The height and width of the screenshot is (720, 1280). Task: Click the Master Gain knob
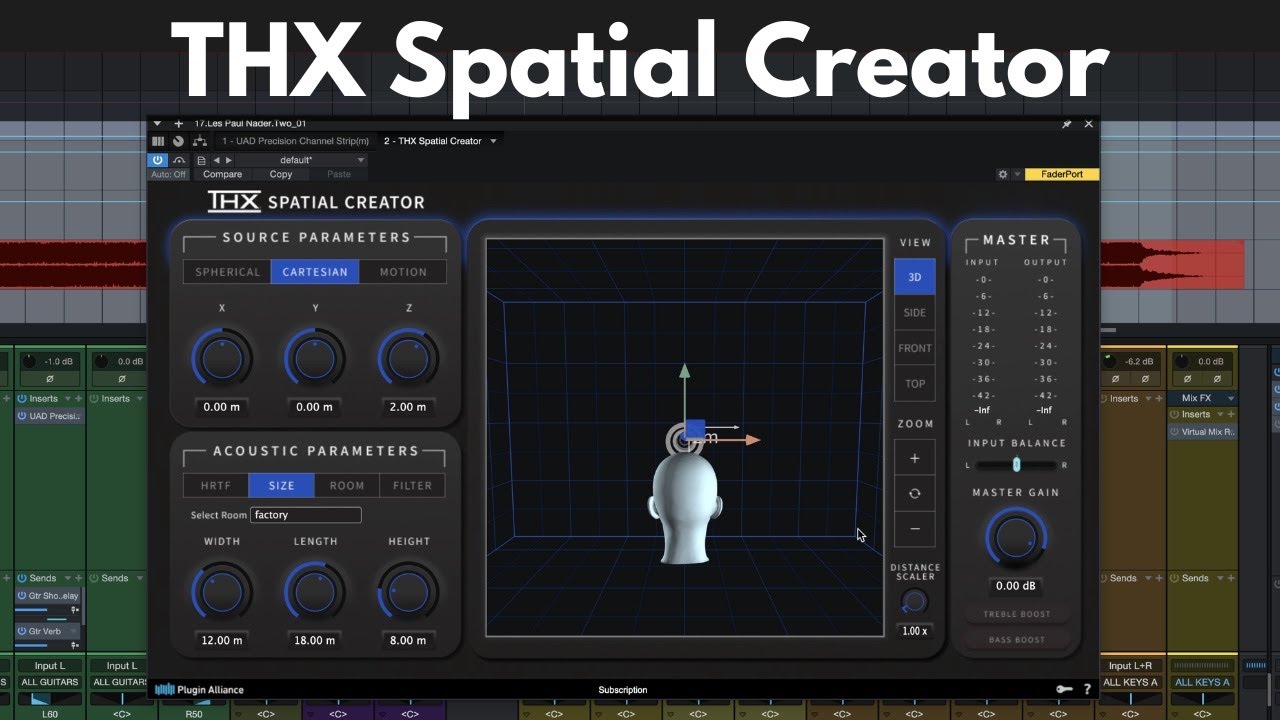coord(1016,538)
